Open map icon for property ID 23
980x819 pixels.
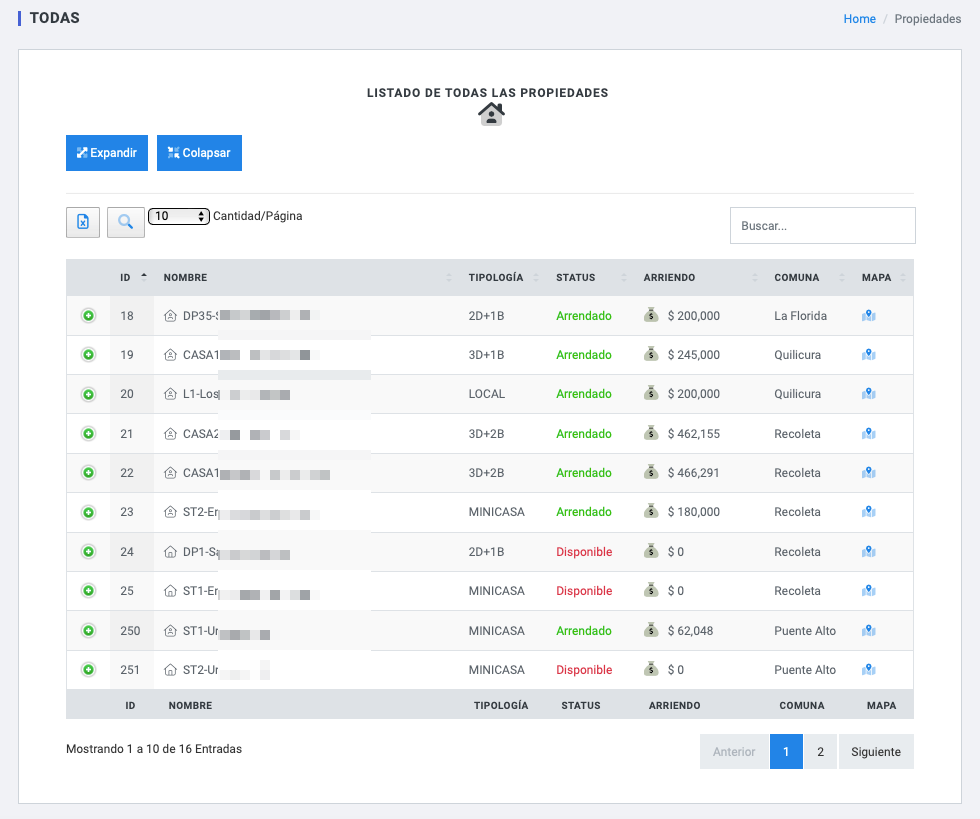[x=869, y=511]
